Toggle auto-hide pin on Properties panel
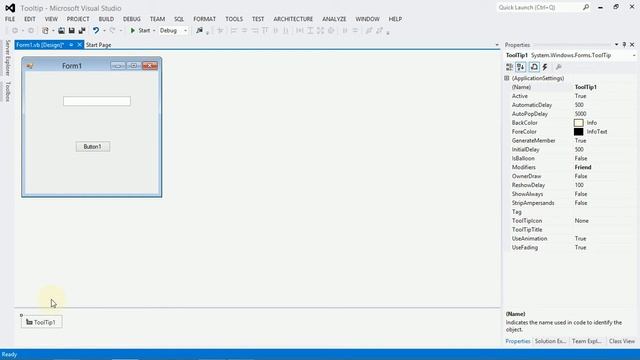The width and height of the screenshot is (640, 360). pos(624,44)
